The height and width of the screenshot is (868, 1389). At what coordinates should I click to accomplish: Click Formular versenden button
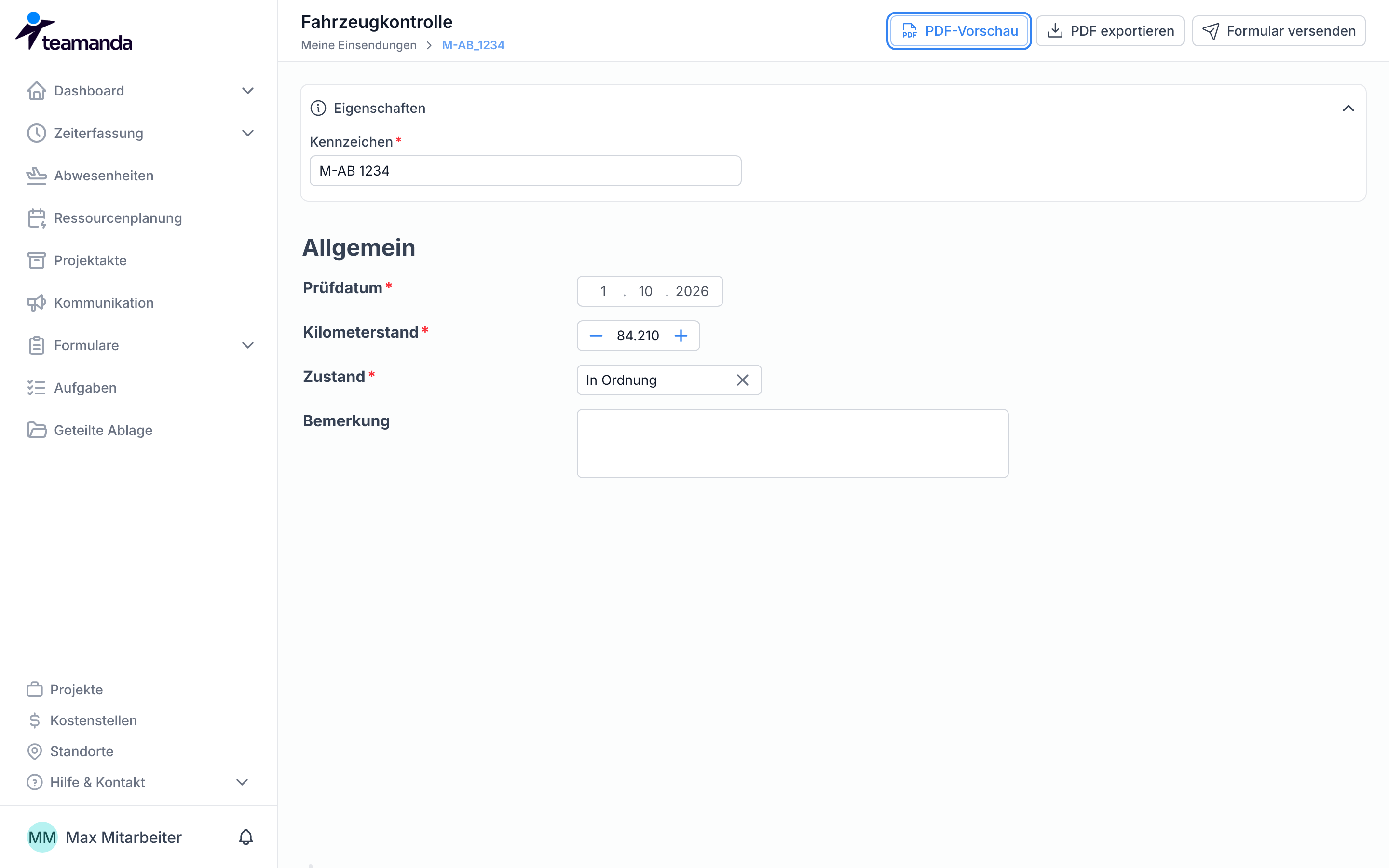coord(1279,31)
